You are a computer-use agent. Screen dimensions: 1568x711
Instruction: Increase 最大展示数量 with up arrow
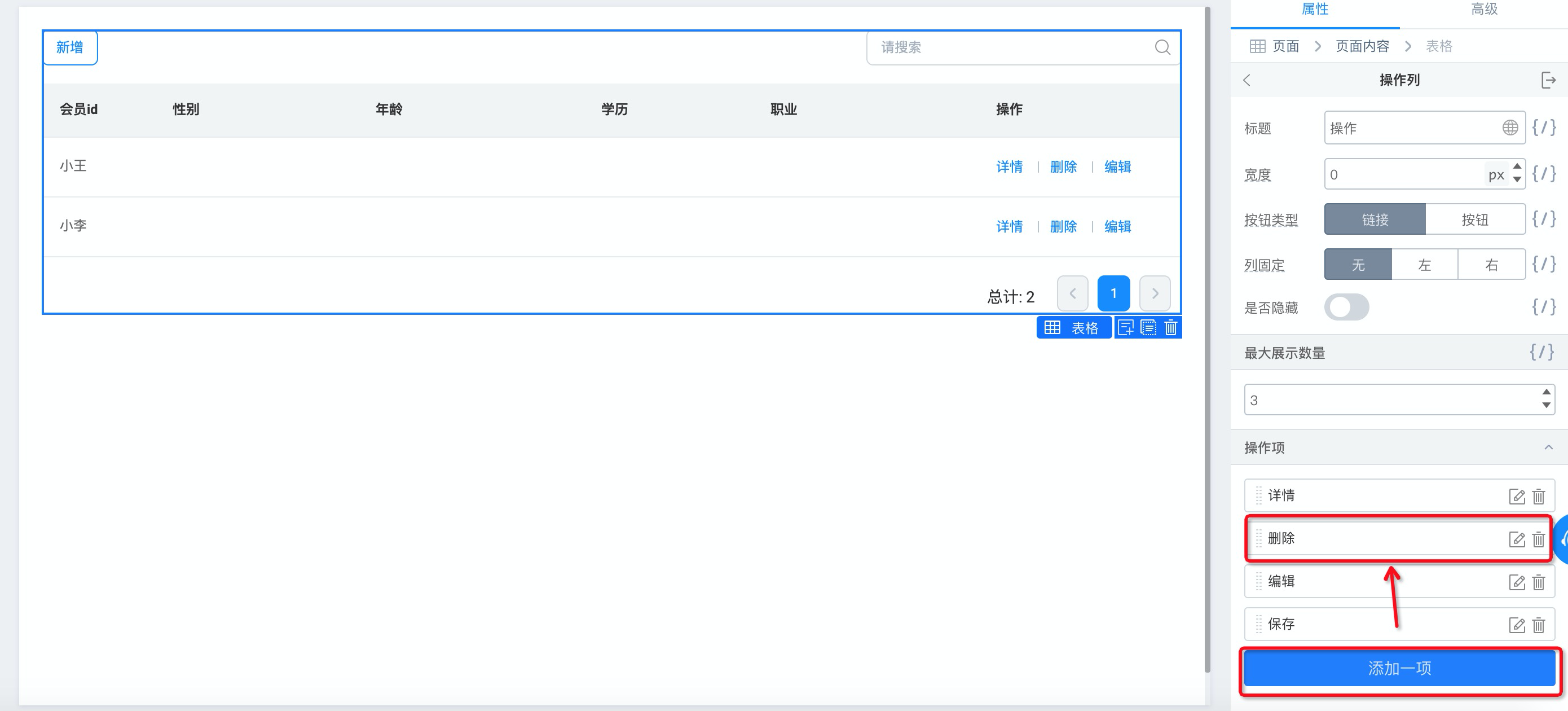(x=1546, y=392)
